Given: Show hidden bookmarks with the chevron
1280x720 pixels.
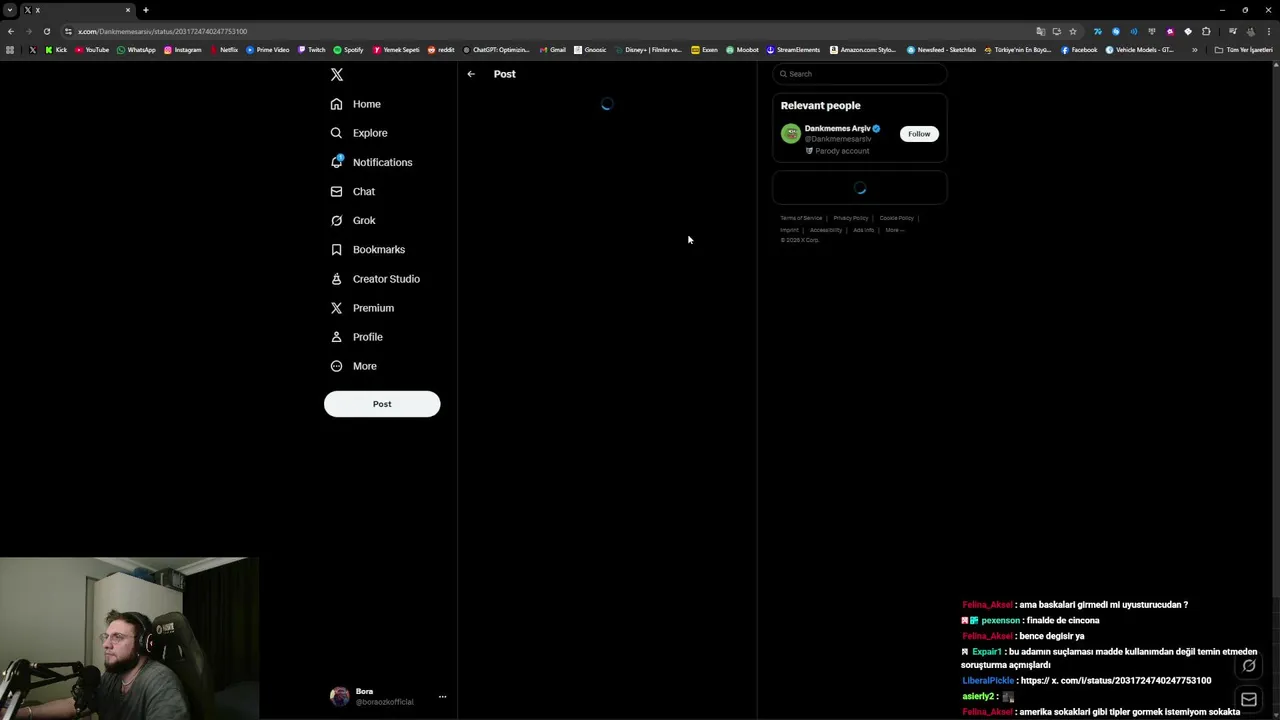Looking at the screenshot, I should pos(1194,50).
